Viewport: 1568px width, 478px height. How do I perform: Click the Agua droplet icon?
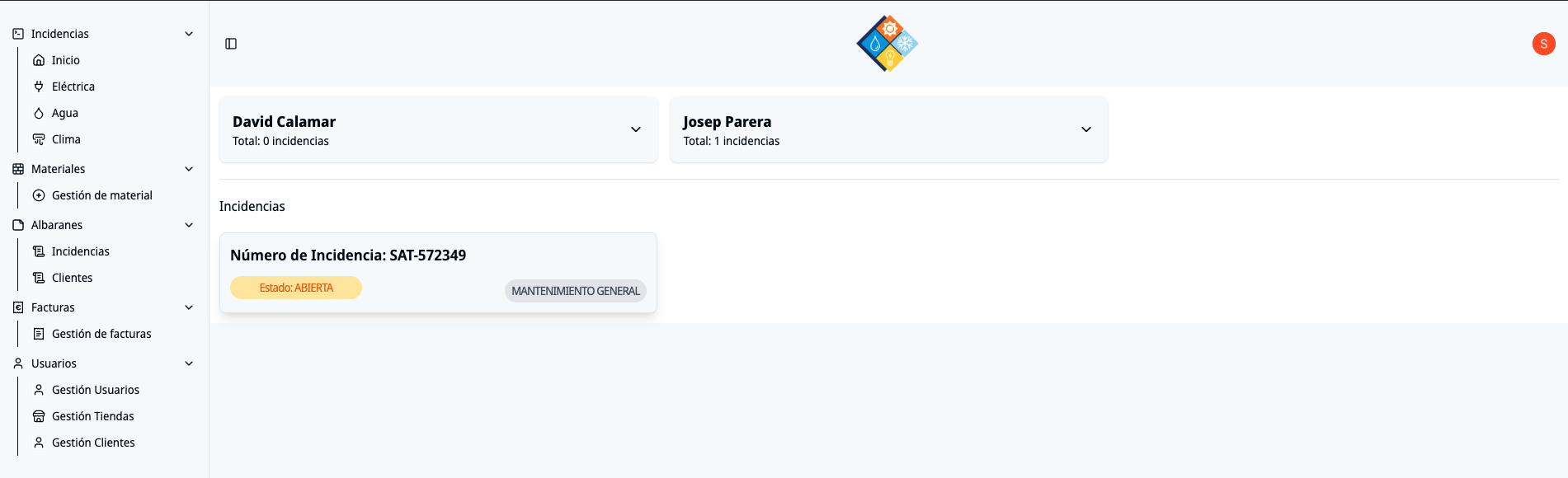tap(39, 113)
